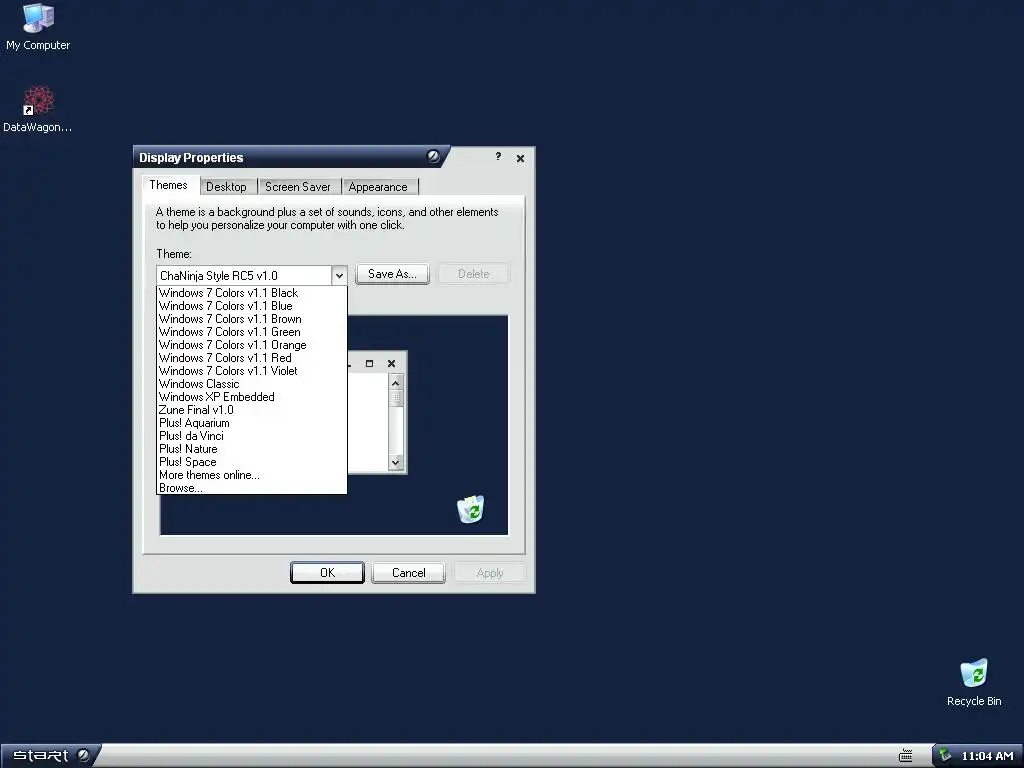Image resolution: width=1024 pixels, height=768 pixels.
Task: Click the preview window's close X icon
Action: pyautogui.click(x=391, y=364)
